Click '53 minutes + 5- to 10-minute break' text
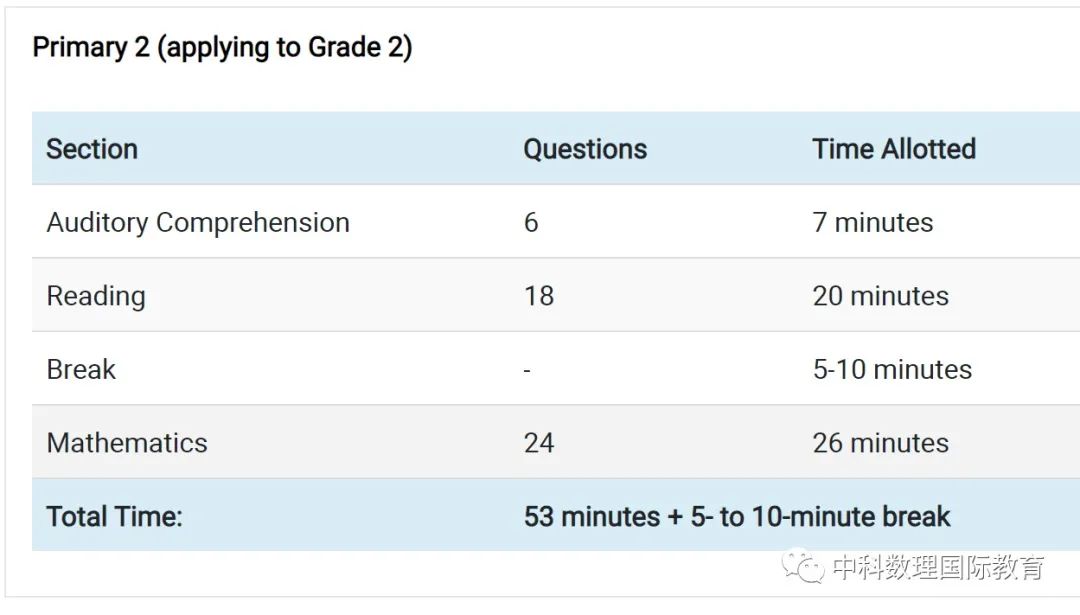1080x615 pixels. [737, 517]
